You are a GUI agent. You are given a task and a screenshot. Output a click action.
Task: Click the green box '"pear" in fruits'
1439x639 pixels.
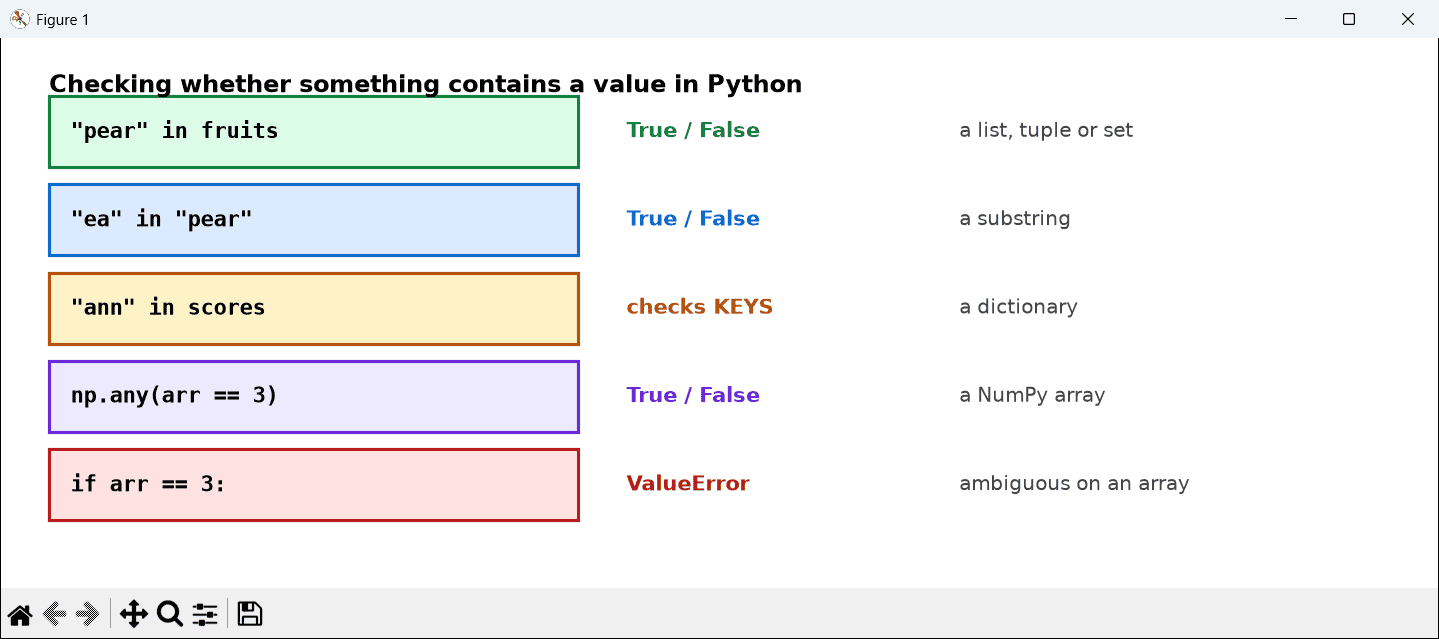tap(314, 131)
